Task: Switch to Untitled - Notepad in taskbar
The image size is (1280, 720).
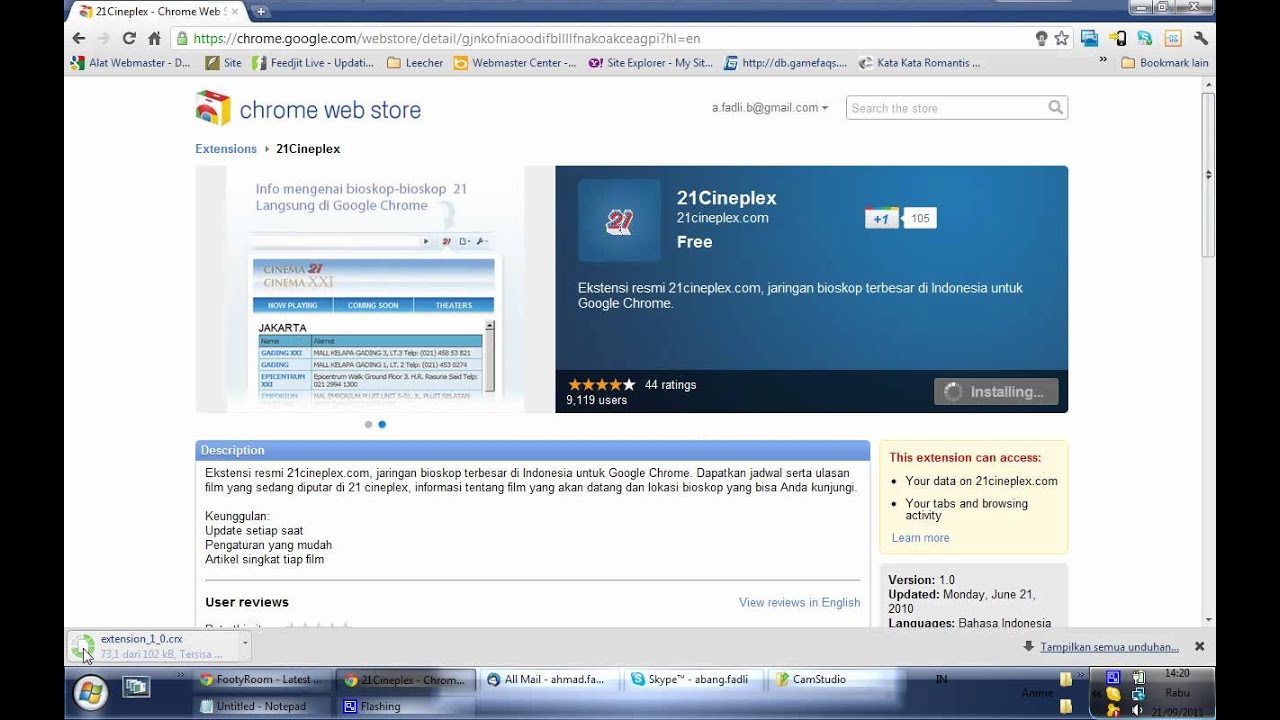Action: point(261,706)
